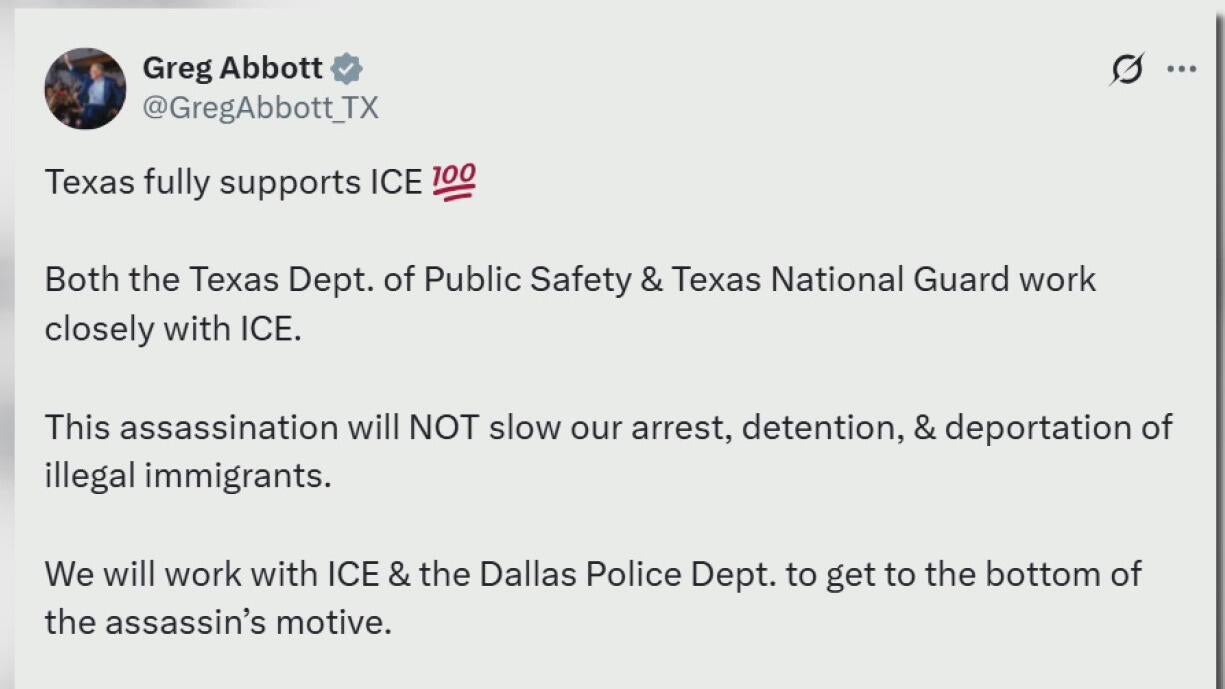Click the Greg Abbott display name

[x=232, y=68]
